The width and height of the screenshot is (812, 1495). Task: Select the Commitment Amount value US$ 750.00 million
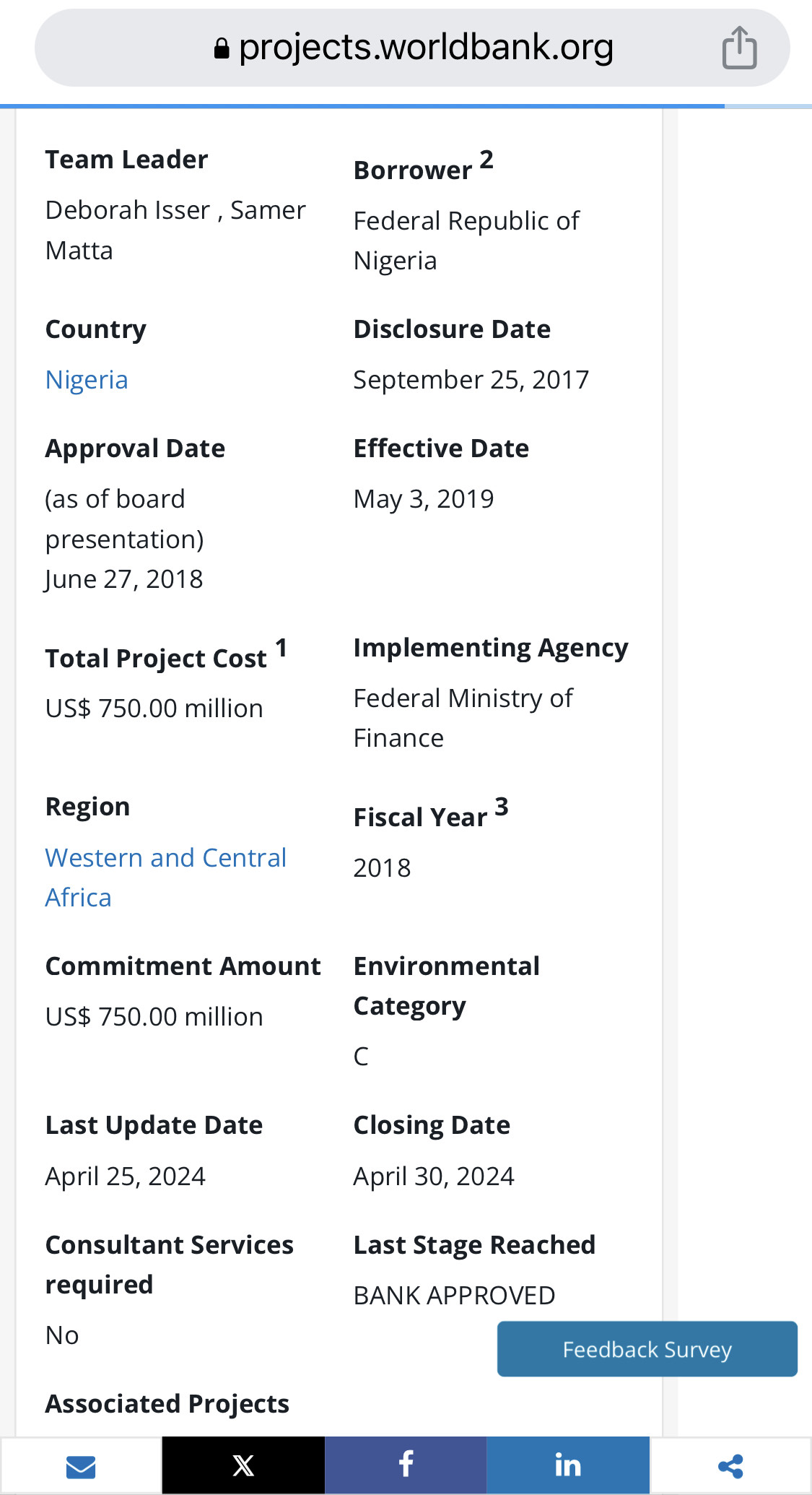point(154,1017)
